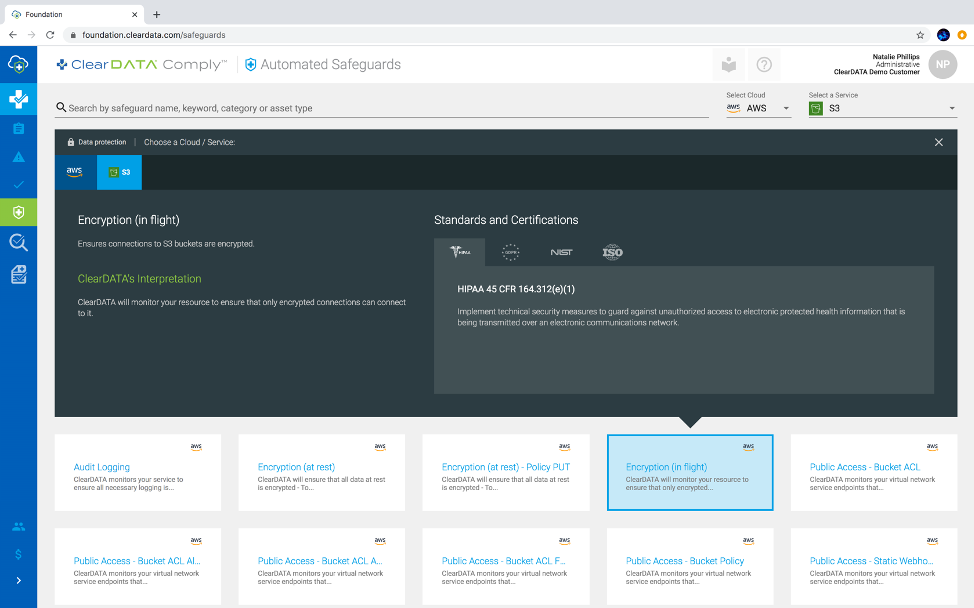974x608 pixels.
Task: Open the Select Cloud AWS dropdown
Action: pyautogui.click(x=758, y=108)
